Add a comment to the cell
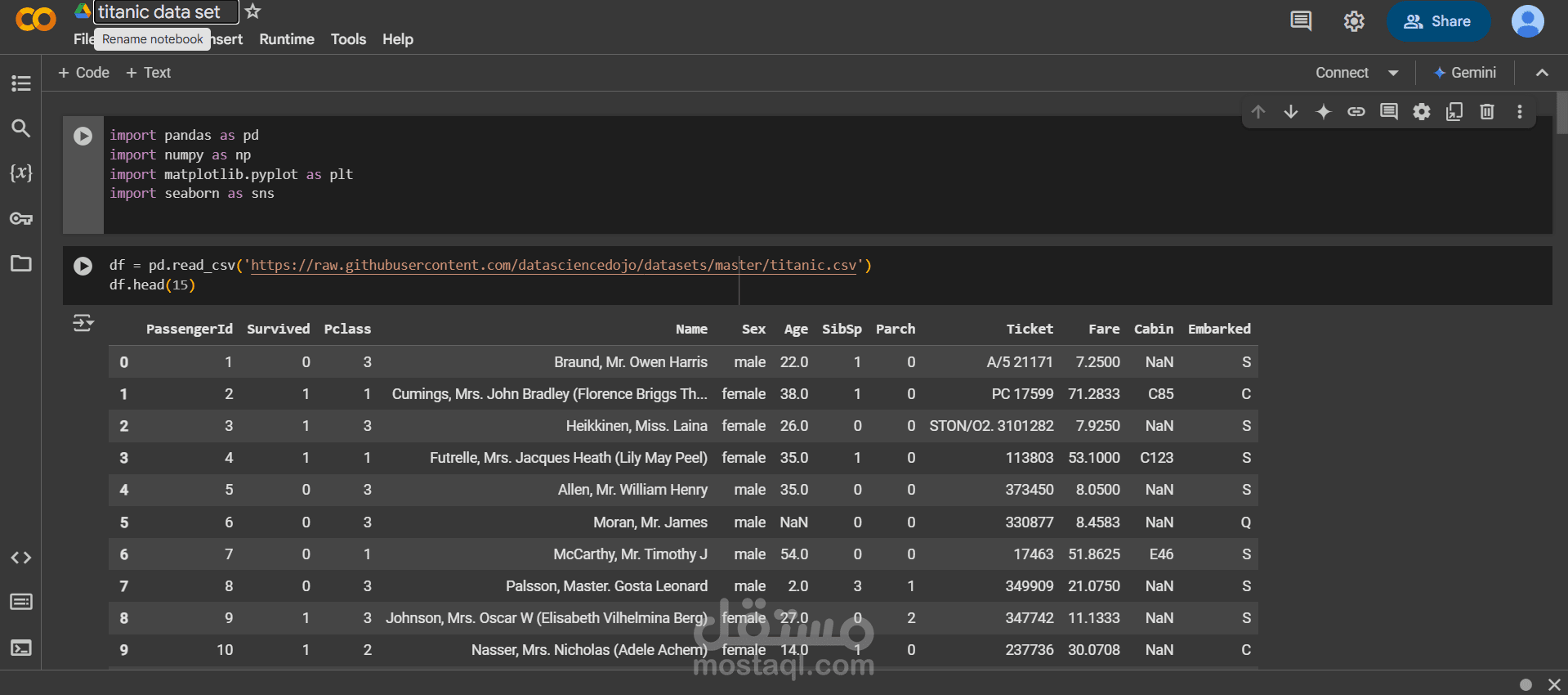1568x695 pixels. coord(1389,112)
